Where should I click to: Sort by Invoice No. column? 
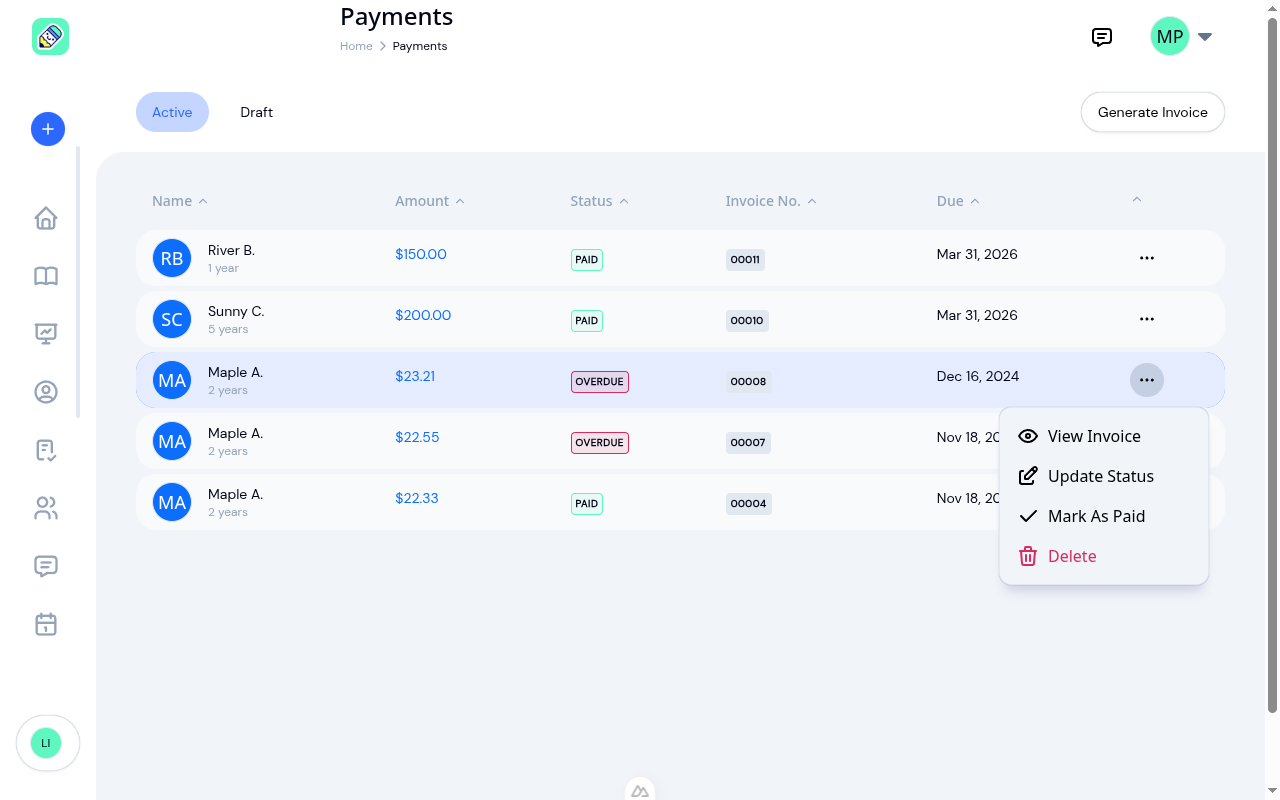(x=771, y=201)
